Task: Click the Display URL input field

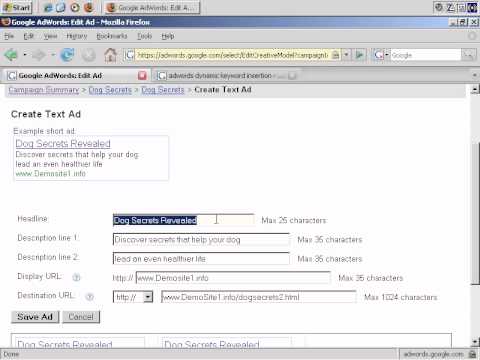Action: tap(233, 278)
